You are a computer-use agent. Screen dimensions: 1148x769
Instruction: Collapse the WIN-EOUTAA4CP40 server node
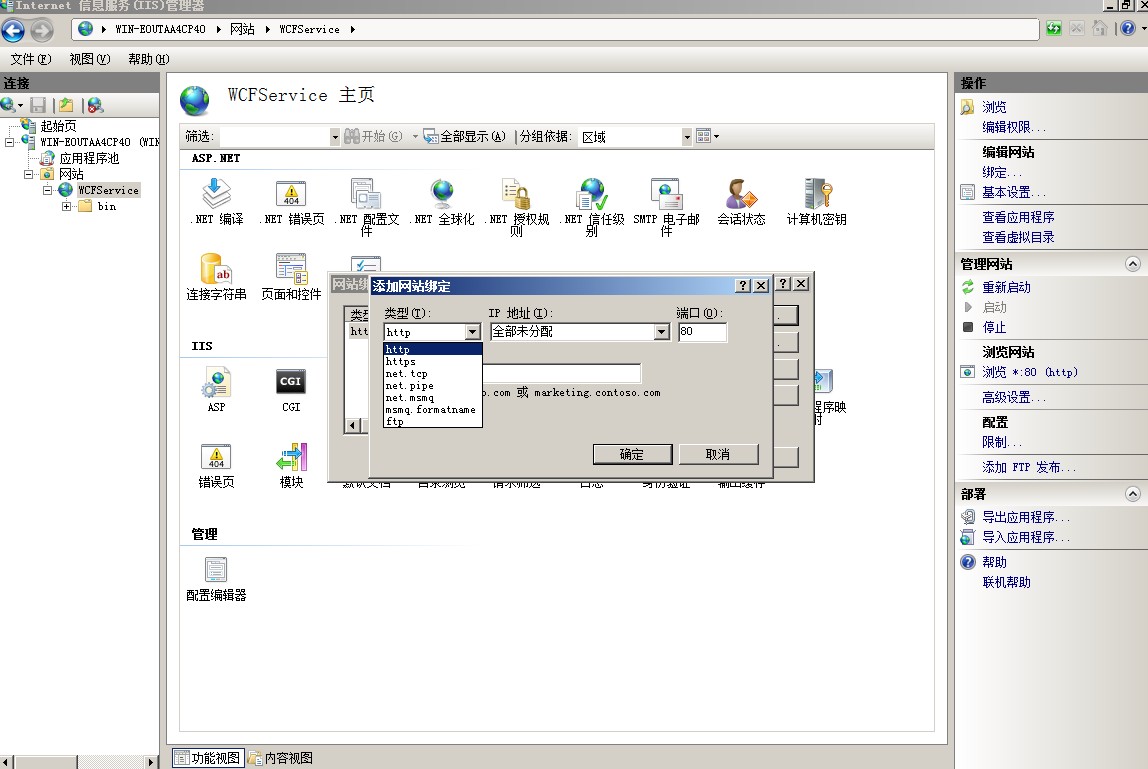(10, 142)
